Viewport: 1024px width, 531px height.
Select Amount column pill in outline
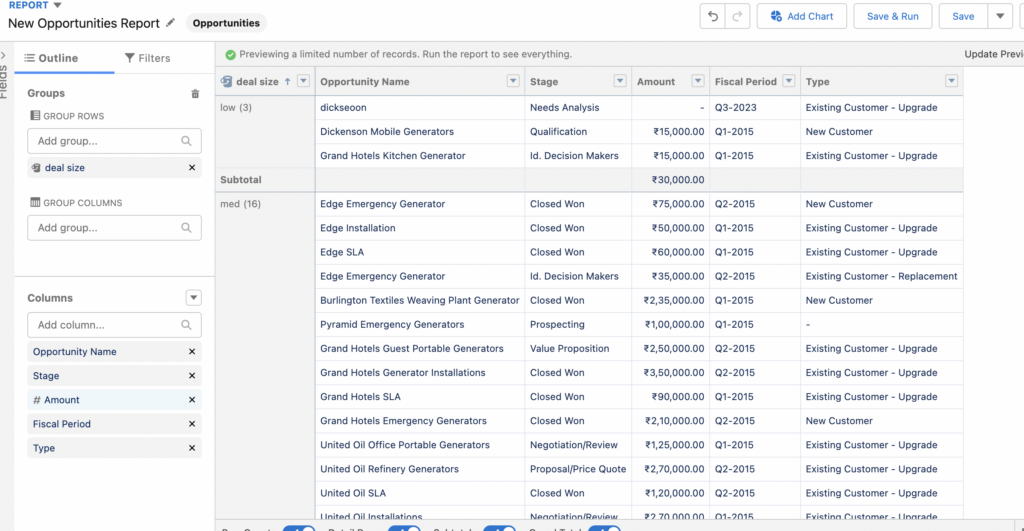point(114,400)
